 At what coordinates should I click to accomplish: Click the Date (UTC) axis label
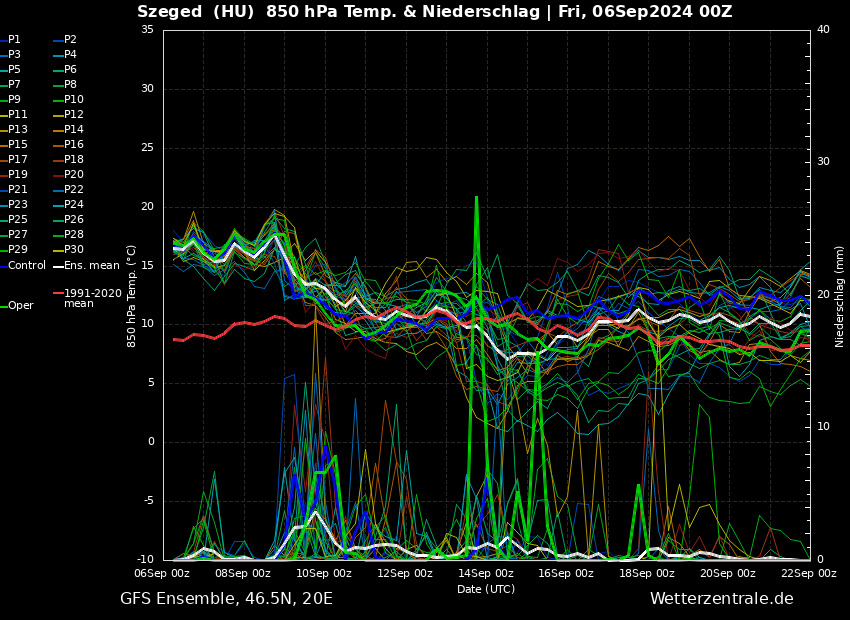486,590
